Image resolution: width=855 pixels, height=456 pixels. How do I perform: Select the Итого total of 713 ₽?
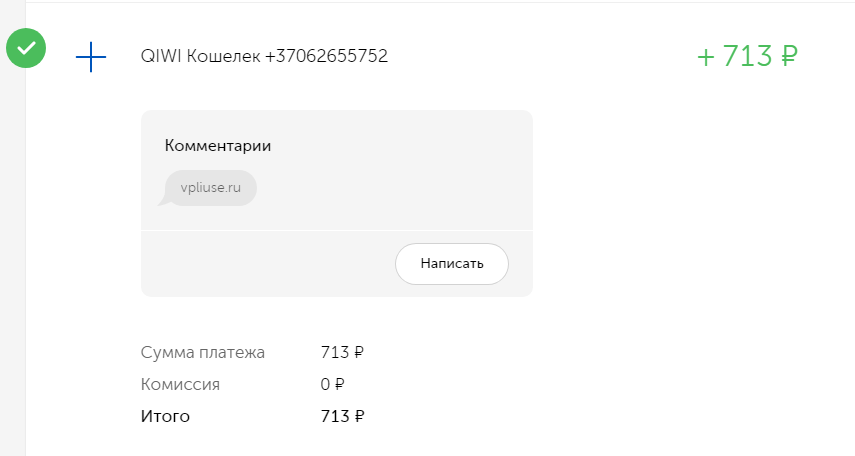(x=342, y=416)
